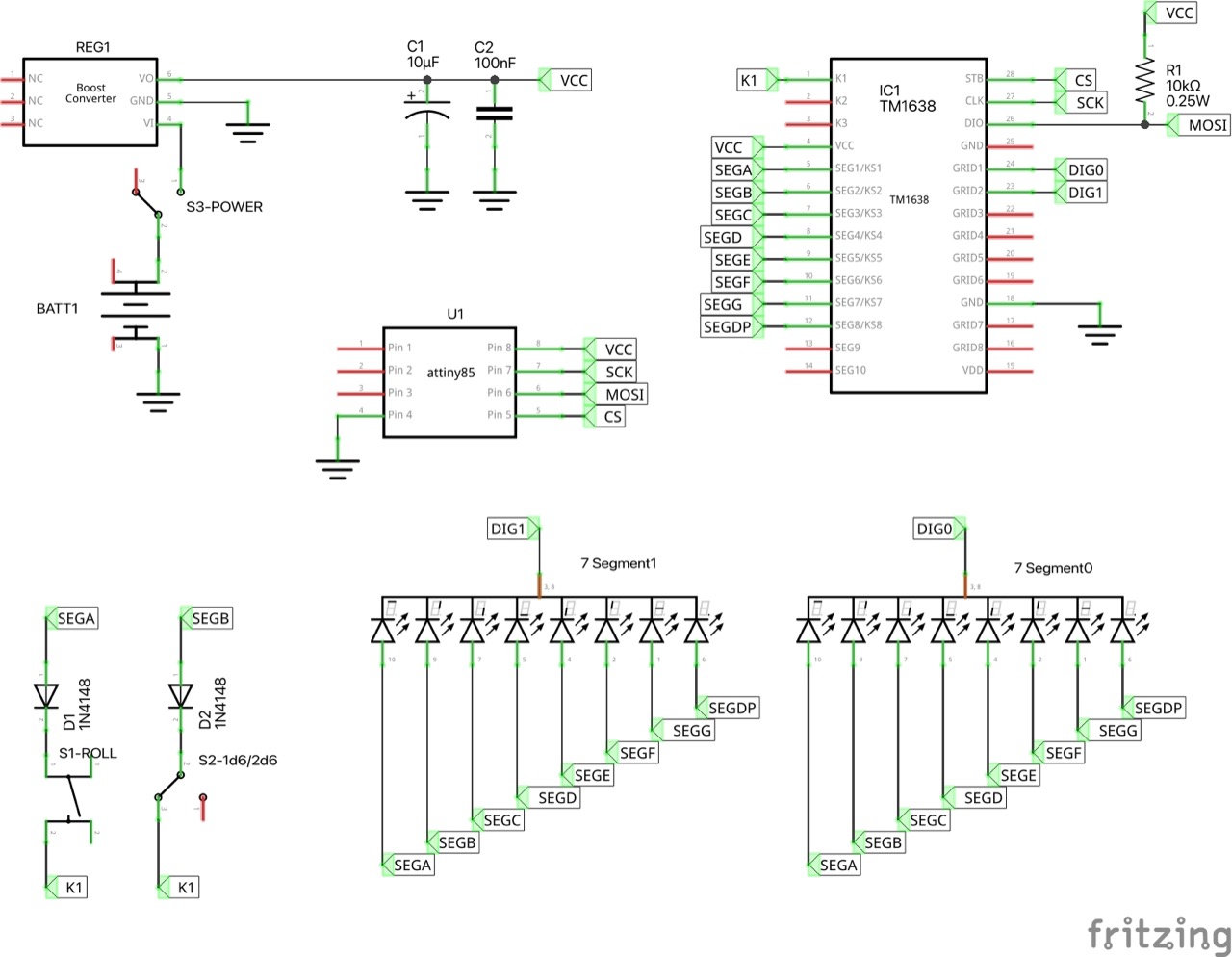This screenshot has height=957, width=1232.
Task: Click the ground symbol under capacitor C2
Action: [x=495, y=200]
